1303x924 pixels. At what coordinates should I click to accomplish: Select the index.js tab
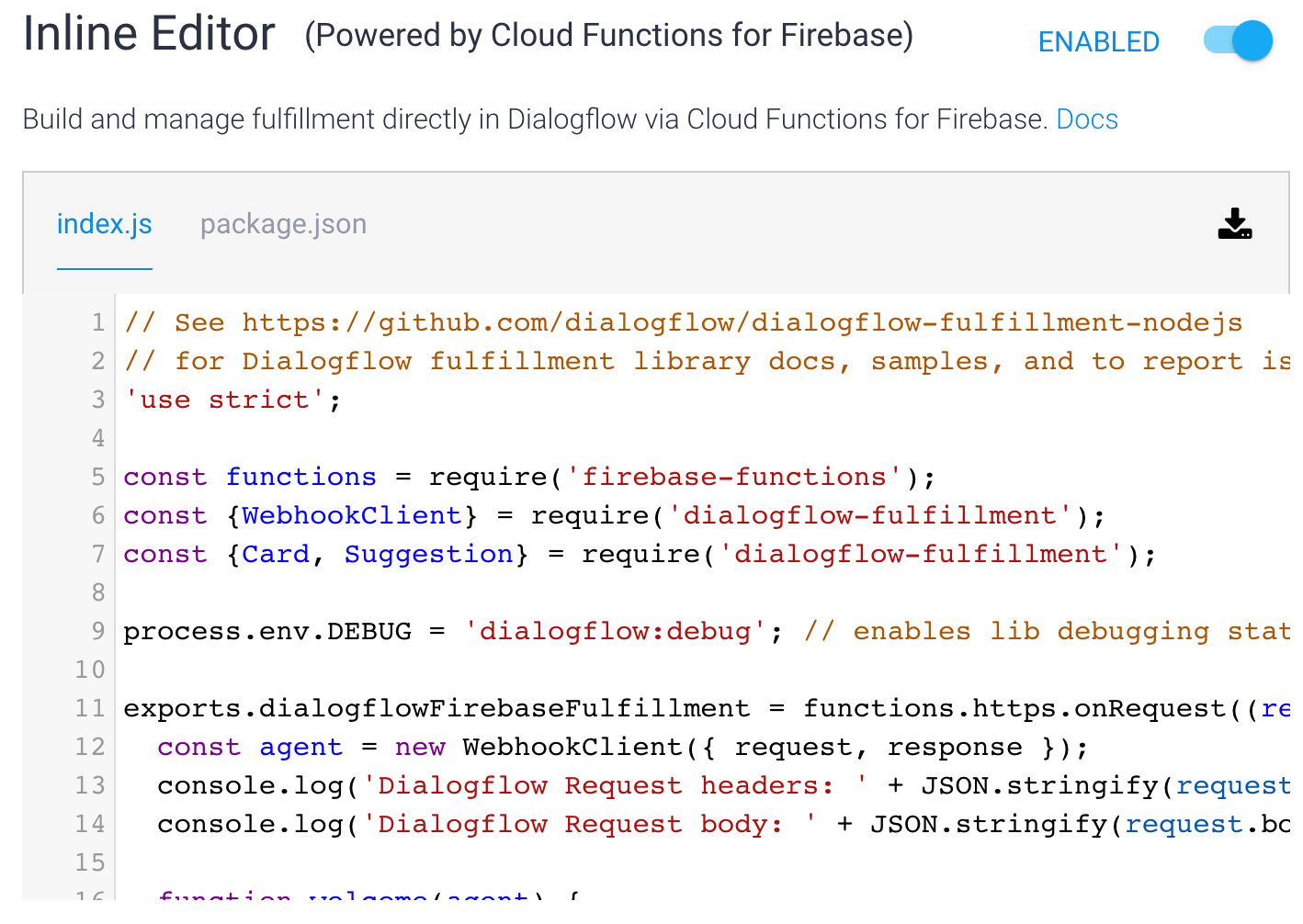pyautogui.click(x=104, y=223)
